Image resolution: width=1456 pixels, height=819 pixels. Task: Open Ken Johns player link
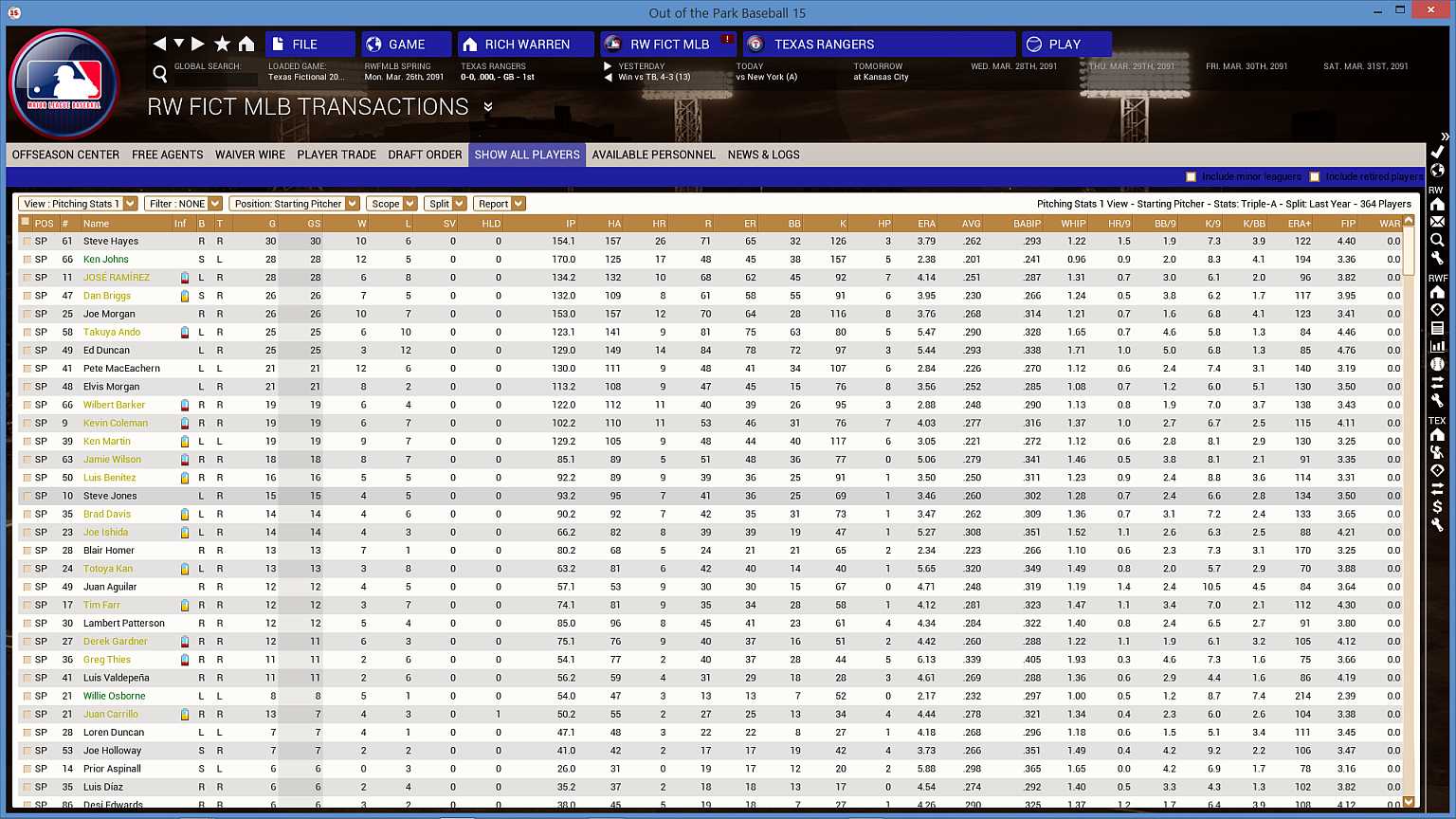[105, 260]
